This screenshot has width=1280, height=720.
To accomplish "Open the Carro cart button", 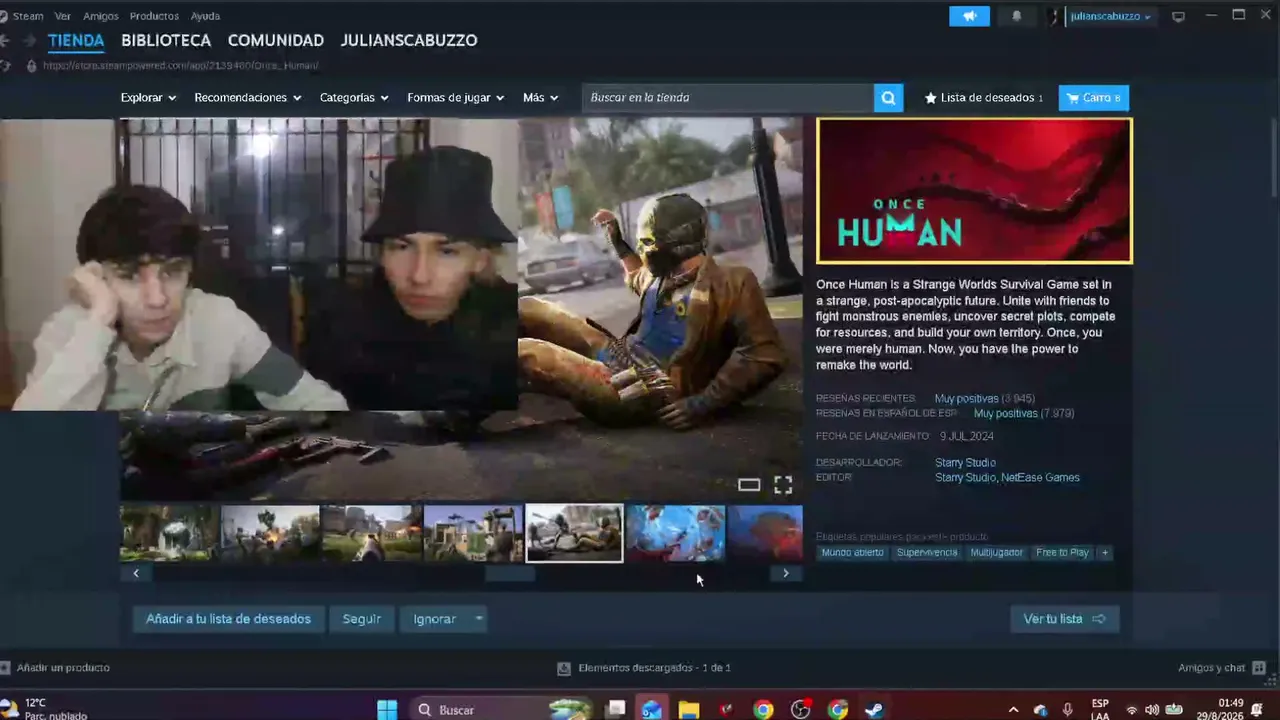I will click(1094, 97).
